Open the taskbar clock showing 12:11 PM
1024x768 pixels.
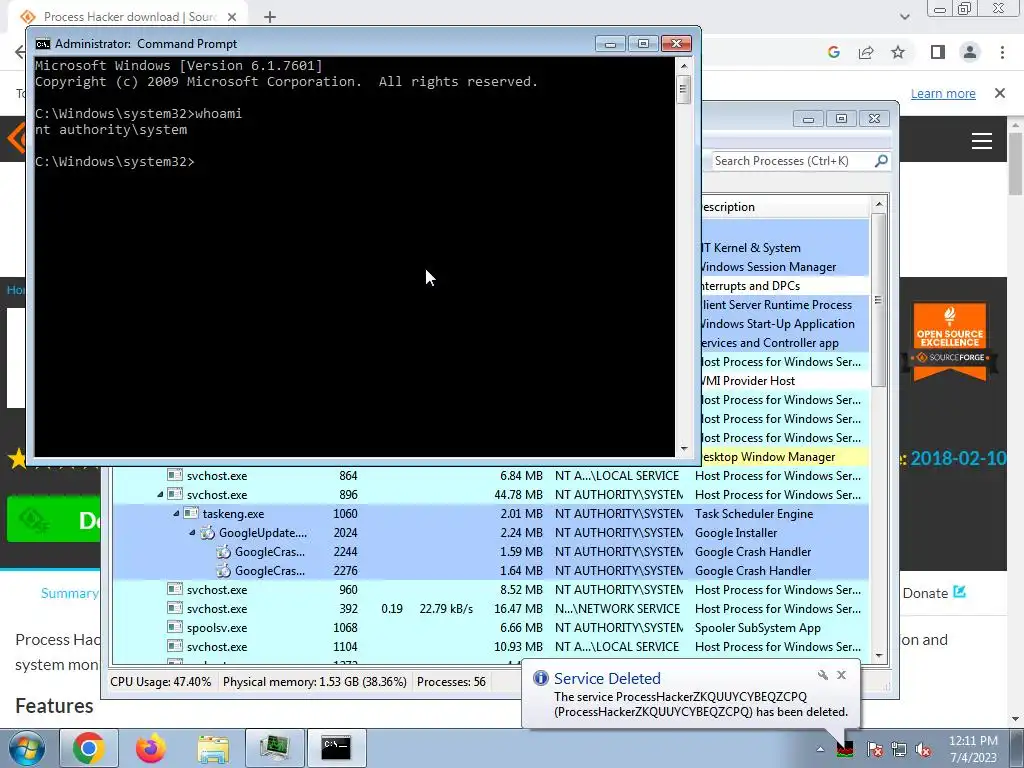click(x=973, y=749)
